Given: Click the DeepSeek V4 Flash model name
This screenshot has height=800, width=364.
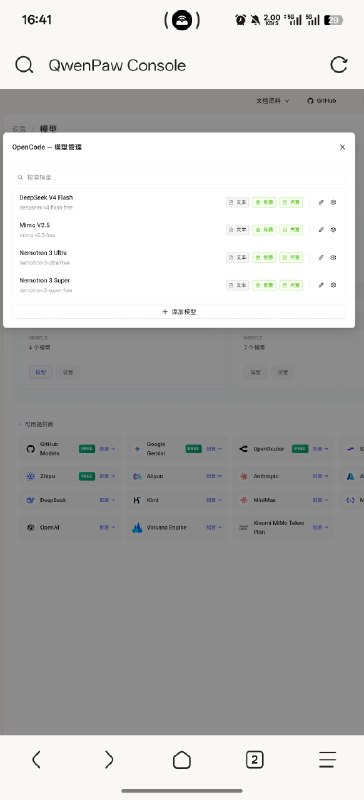Looking at the screenshot, I should [x=46, y=197].
